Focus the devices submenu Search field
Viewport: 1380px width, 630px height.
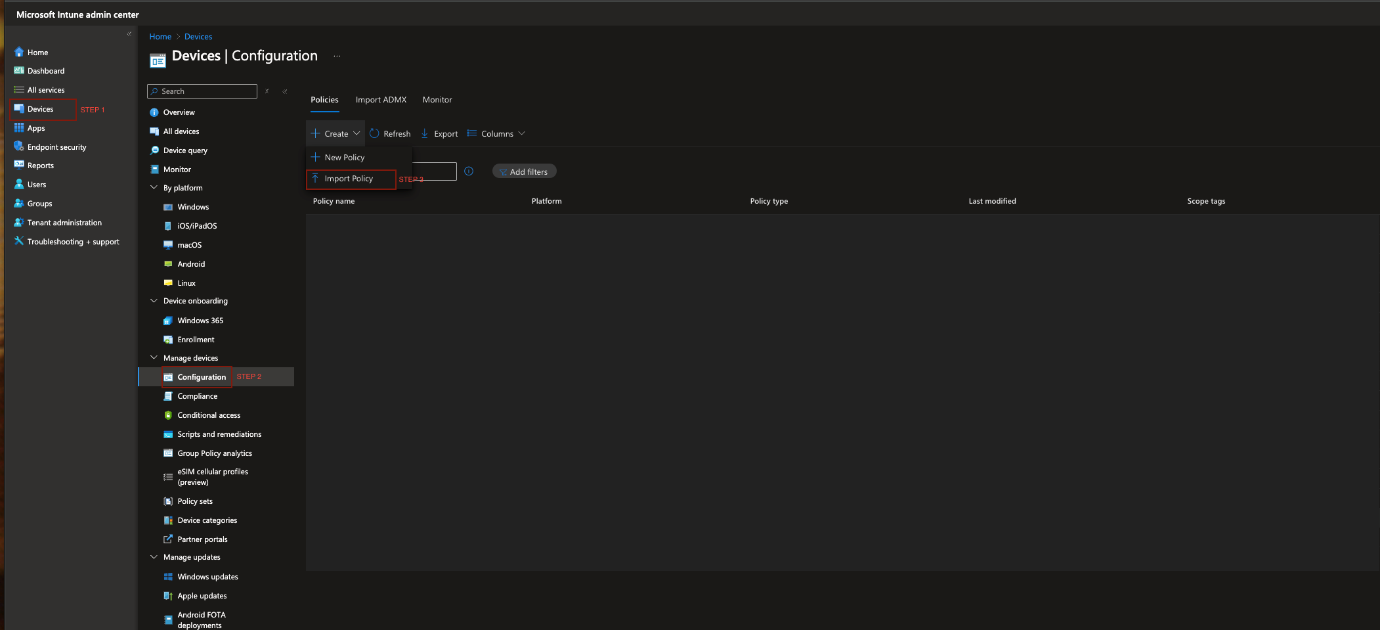tap(202, 91)
